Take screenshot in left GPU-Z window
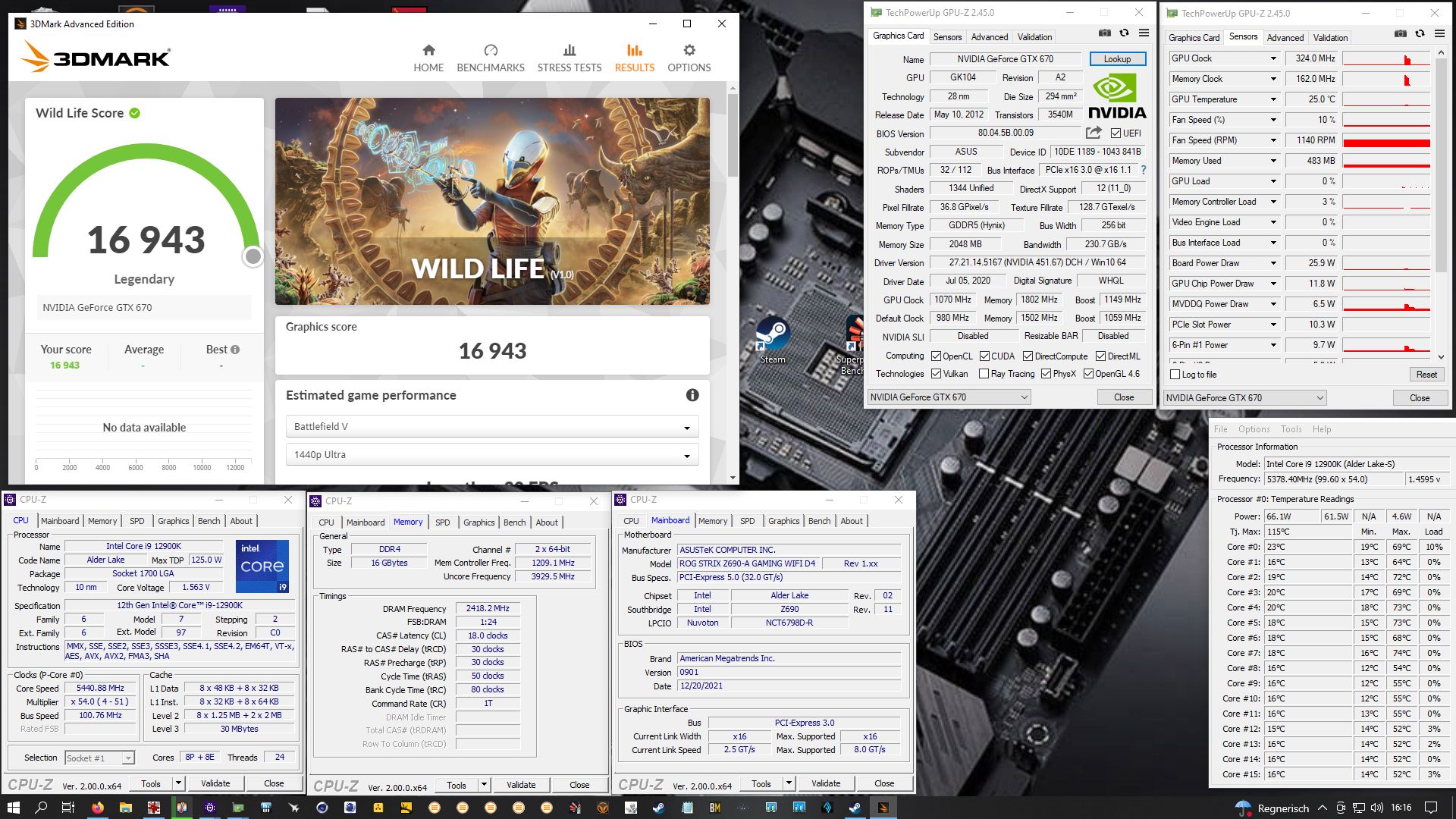Image resolution: width=1456 pixels, height=819 pixels. click(x=1105, y=33)
